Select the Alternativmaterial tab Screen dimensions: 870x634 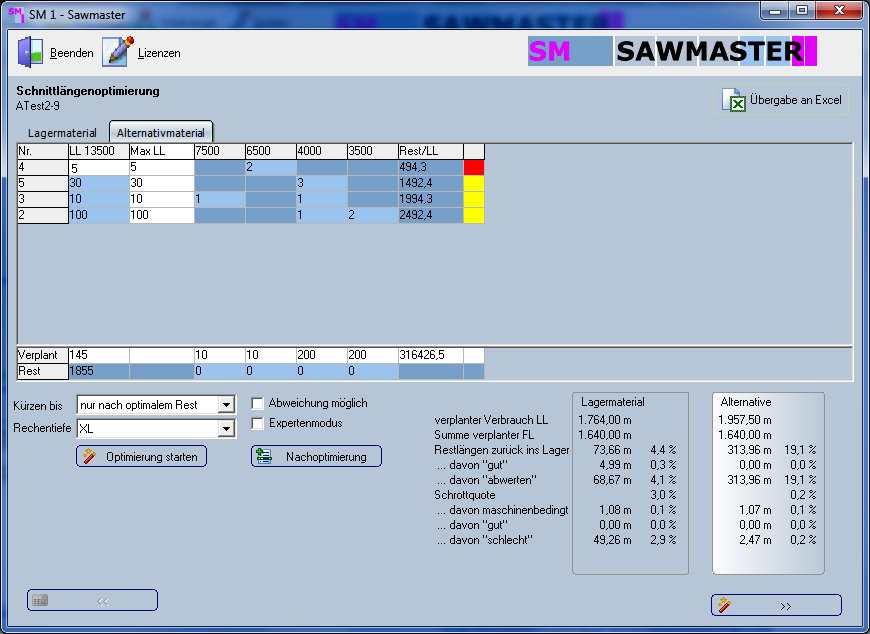161,133
